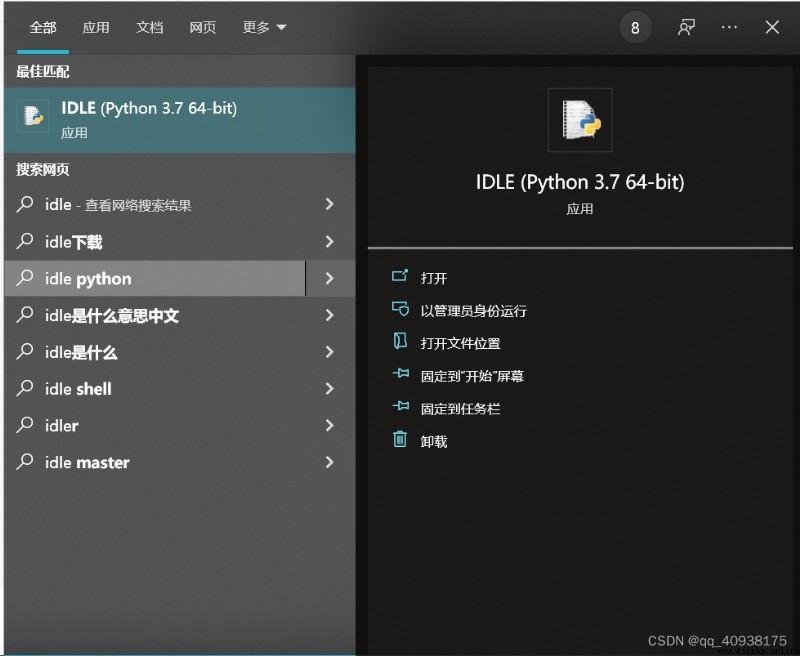The height and width of the screenshot is (656, 800).
Task: Click the pin icon beside 固定到"开始"屏幕
Action: click(401, 373)
